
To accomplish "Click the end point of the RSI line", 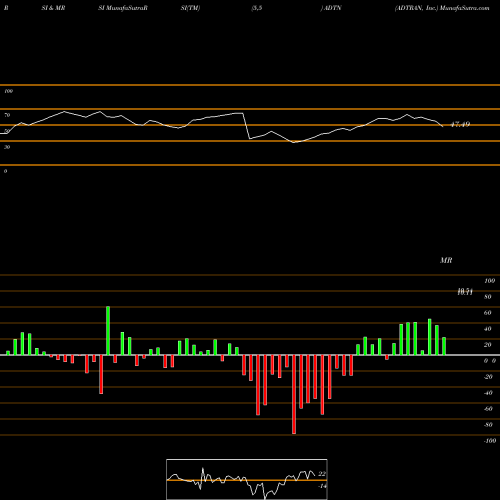I will pyautogui.click(x=443, y=127).
